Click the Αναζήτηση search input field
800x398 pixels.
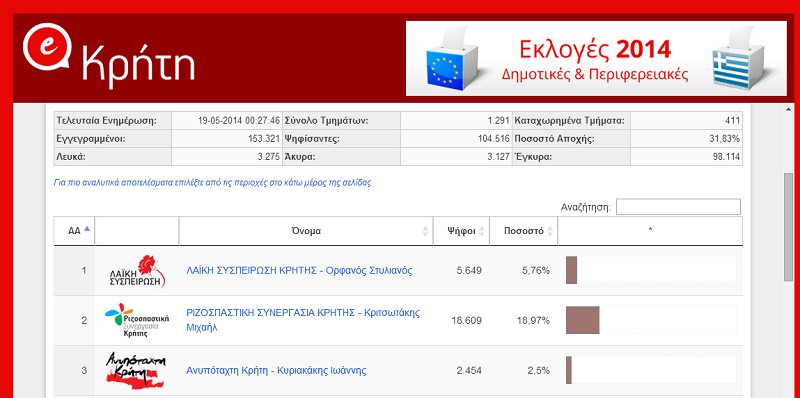pos(678,207)
